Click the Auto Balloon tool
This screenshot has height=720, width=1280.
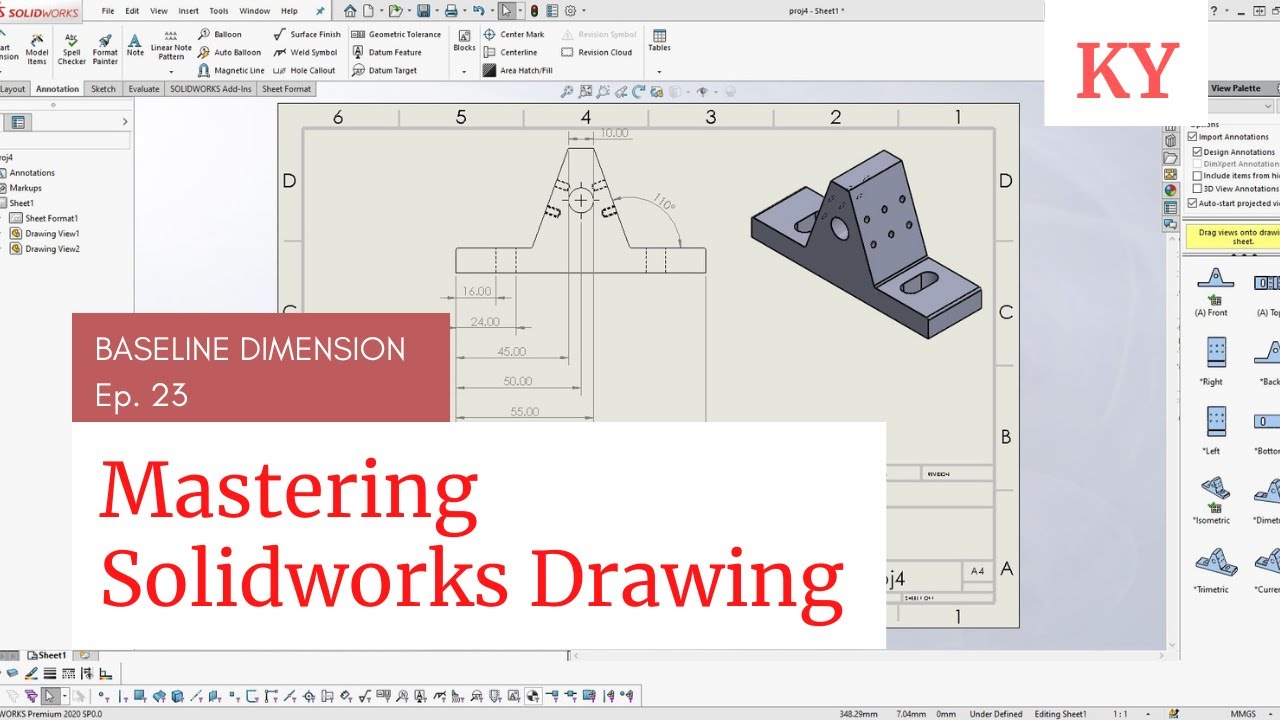(x=230, y=52)
